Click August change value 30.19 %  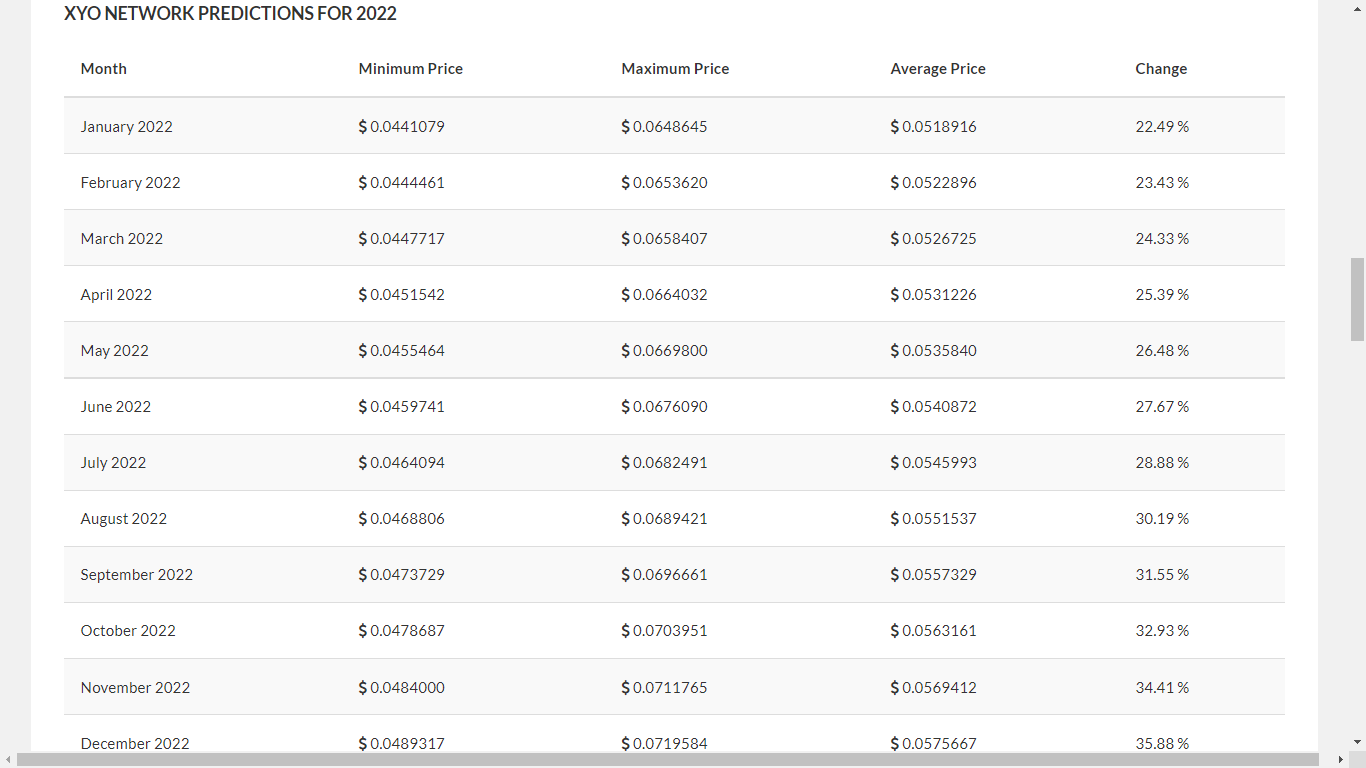1162,519
